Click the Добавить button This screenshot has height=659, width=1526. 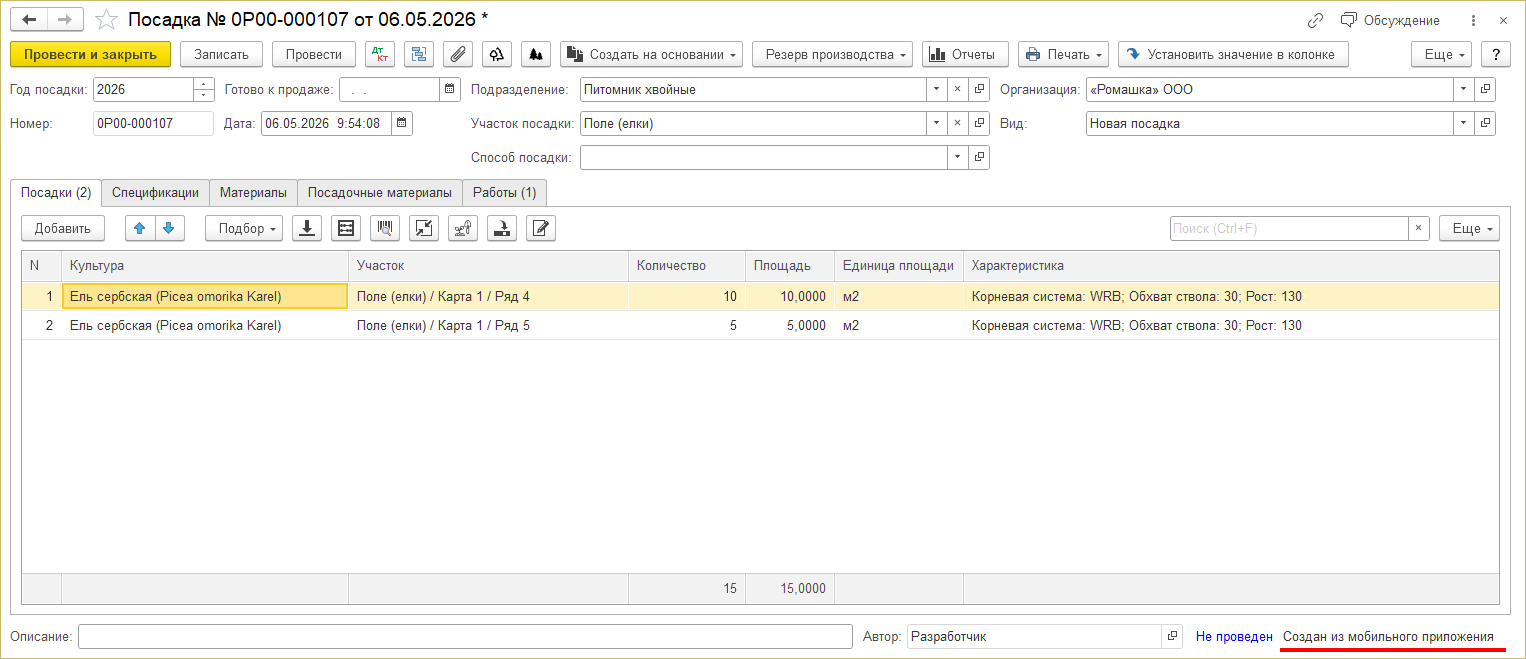[x=63, y=228]
